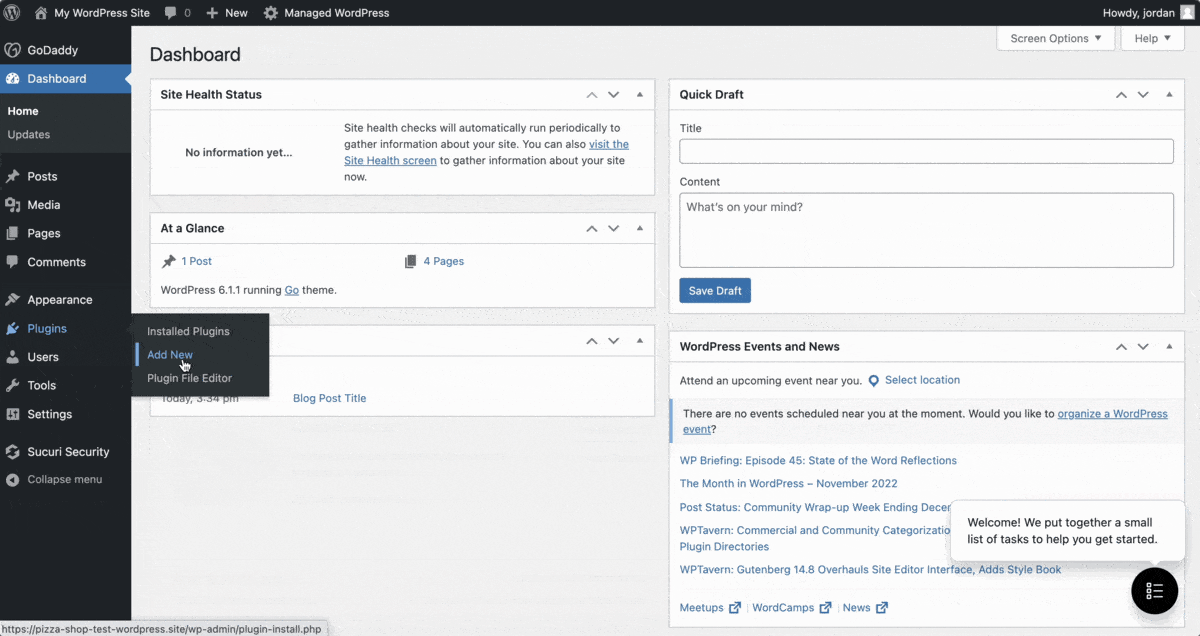The width and height of the screenshot is (1200, 636).
Task: Click the Managed WordPress gear icon
Action: click(271, 13)
